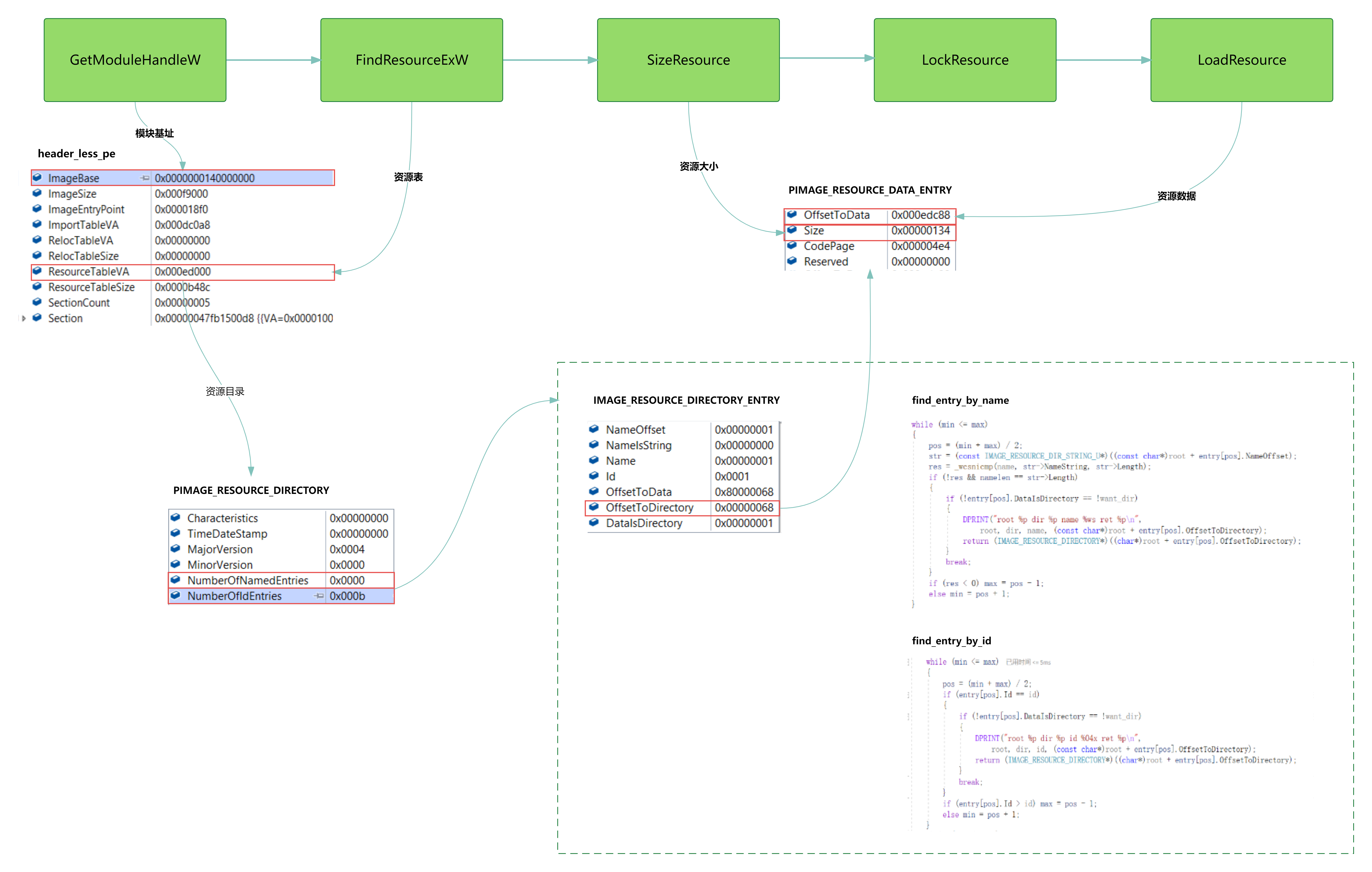Click the LoadResource green box
The image size is (1372, 872).
(1241, 60)
